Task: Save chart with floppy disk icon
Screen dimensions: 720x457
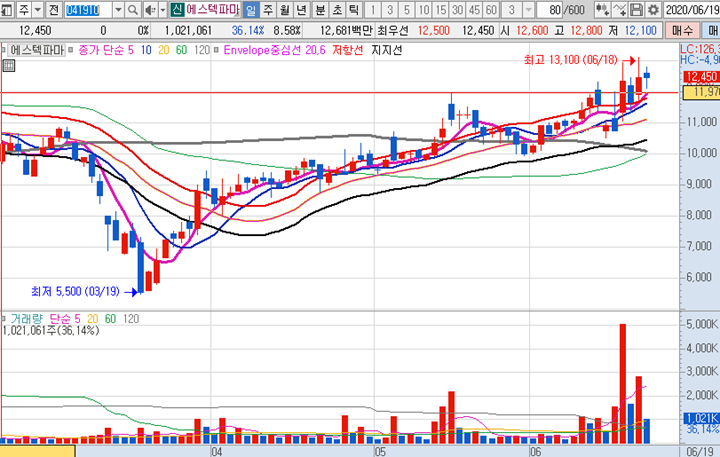Action: [x=636, y=9]
